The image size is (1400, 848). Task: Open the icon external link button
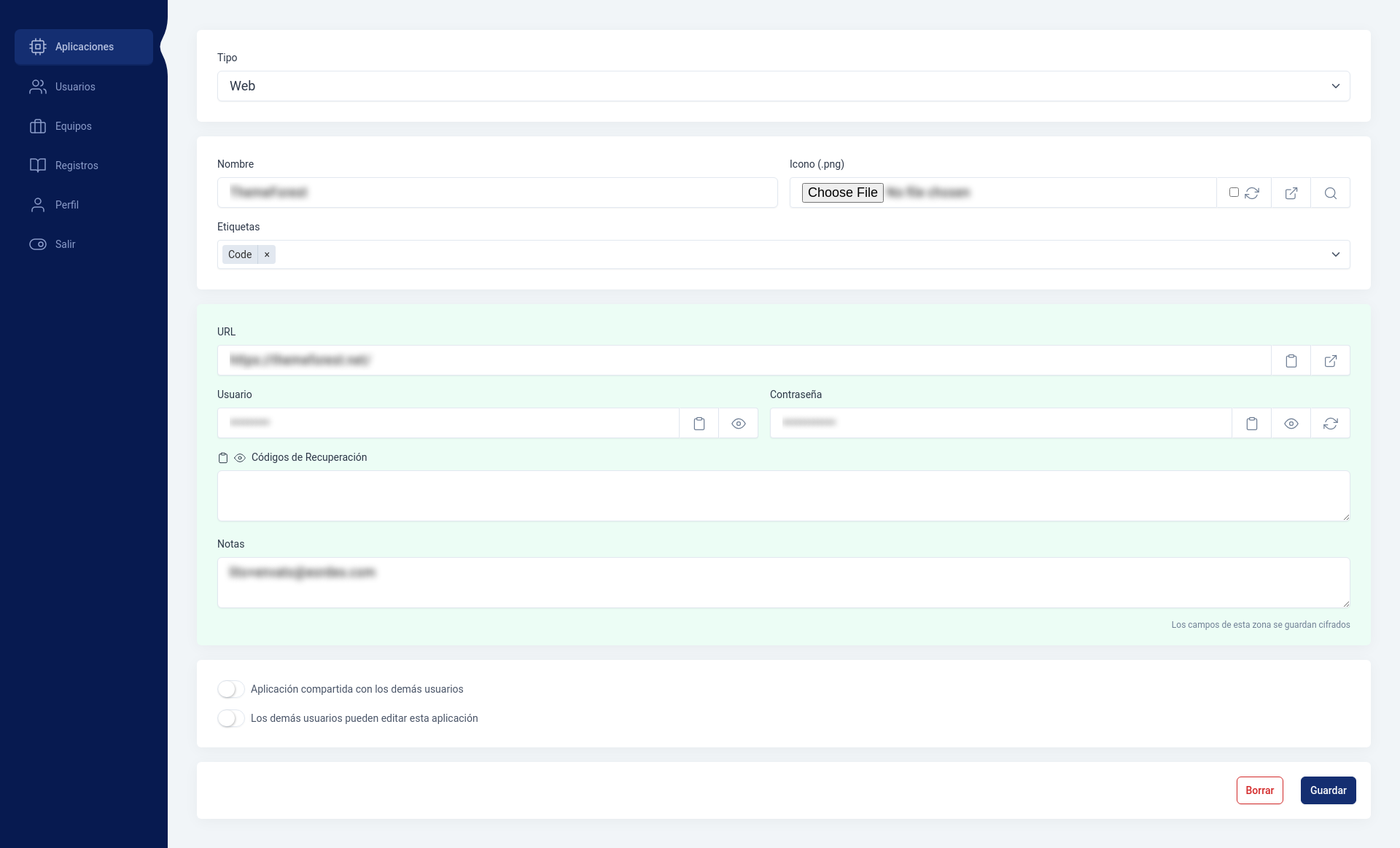point(1291,193)
